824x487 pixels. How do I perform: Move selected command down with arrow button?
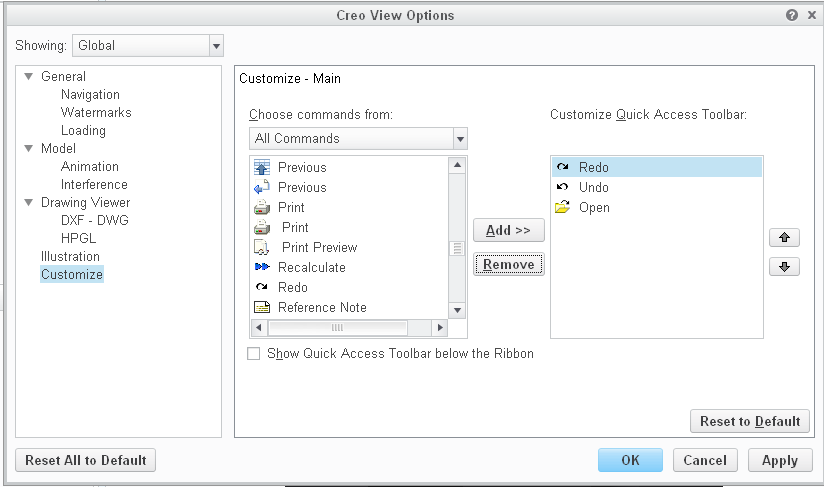click(x=784, y=267)
